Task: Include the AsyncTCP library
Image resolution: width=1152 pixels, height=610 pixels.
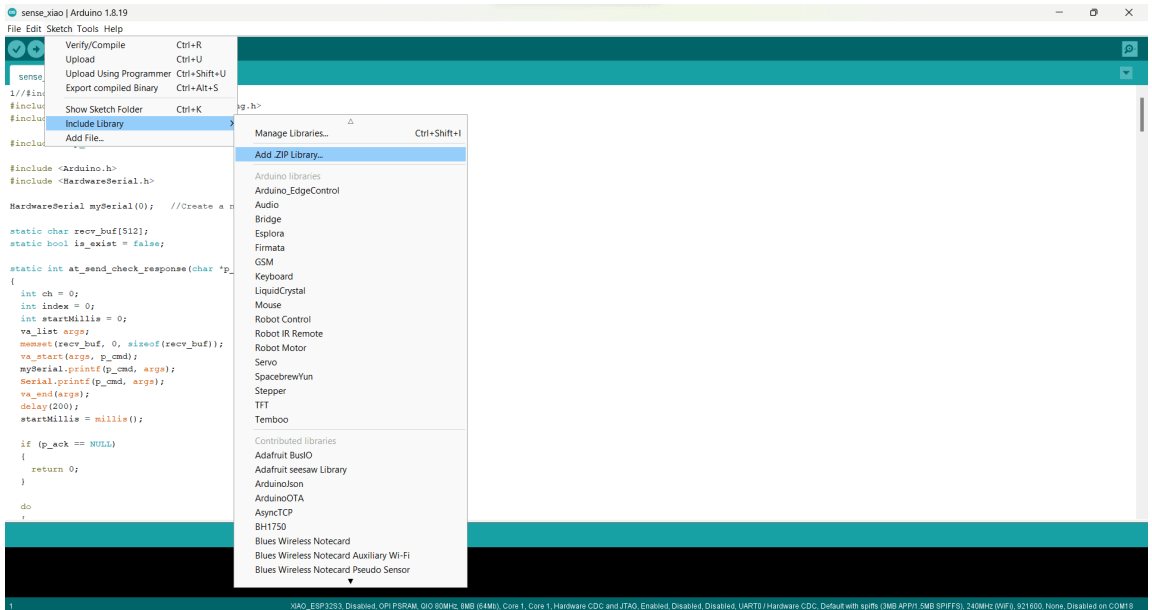Action: pos(350,513)
